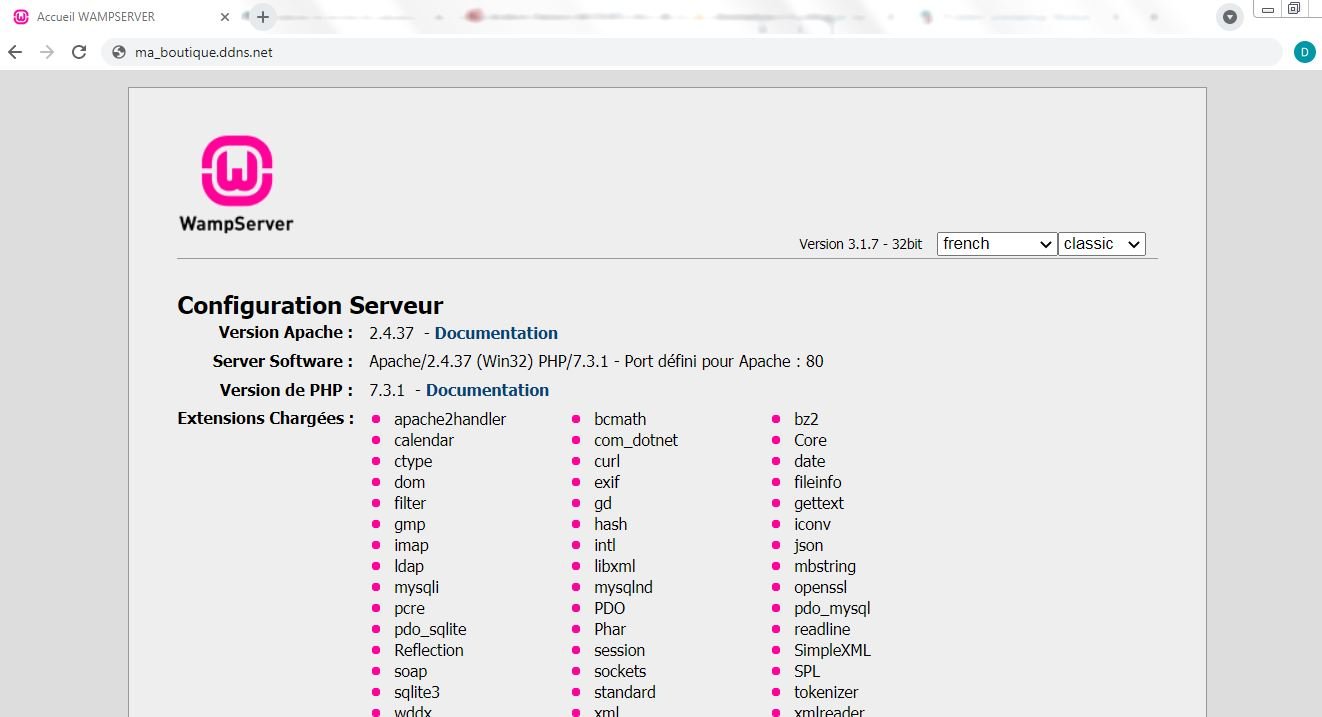
Task: Click the mysqli extension entry
Action: coord(416,587)
